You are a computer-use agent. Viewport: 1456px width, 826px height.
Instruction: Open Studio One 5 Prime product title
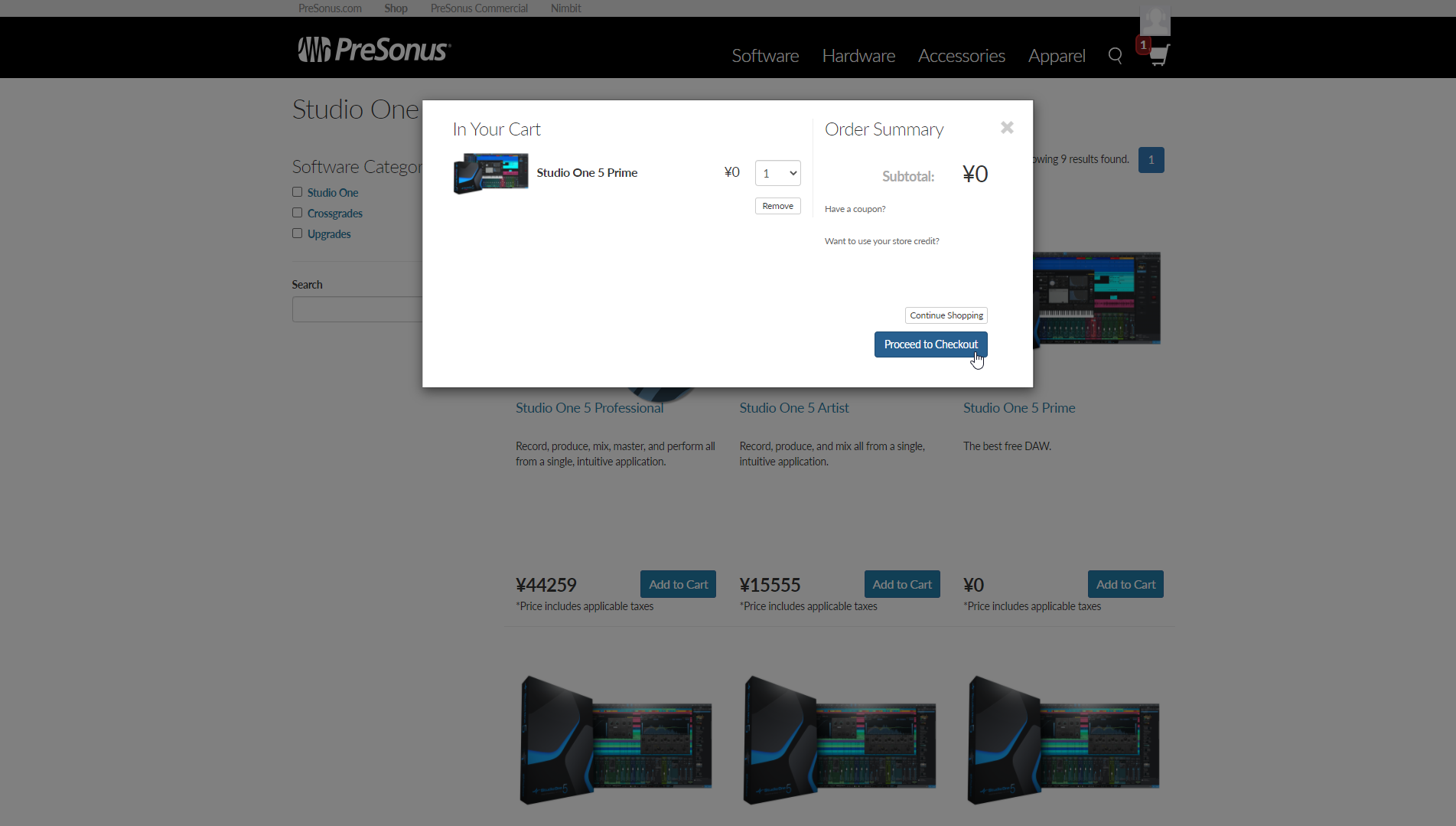[x=1019, y=408]
